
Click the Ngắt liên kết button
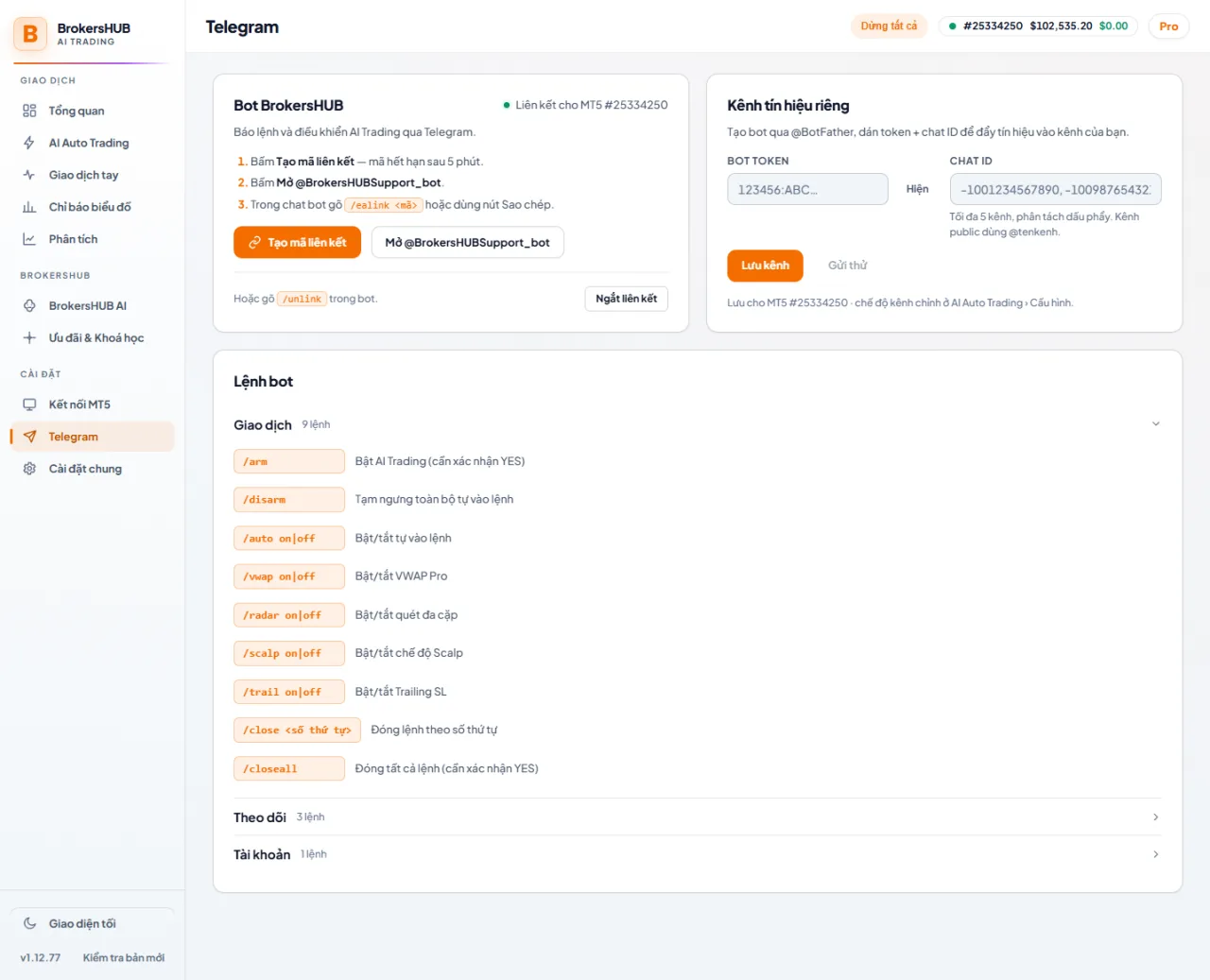626,299
